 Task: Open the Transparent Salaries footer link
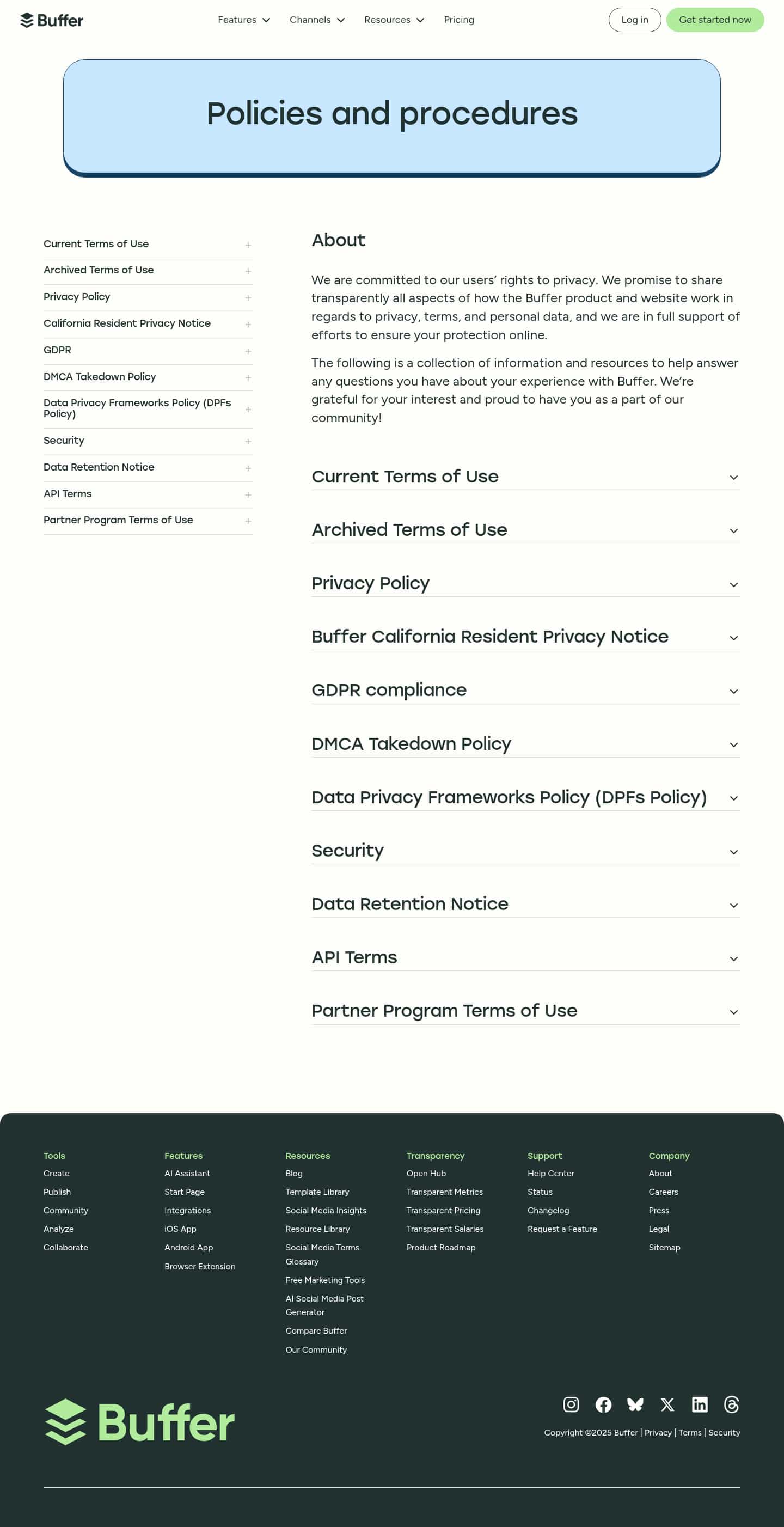pos(445,1229)
